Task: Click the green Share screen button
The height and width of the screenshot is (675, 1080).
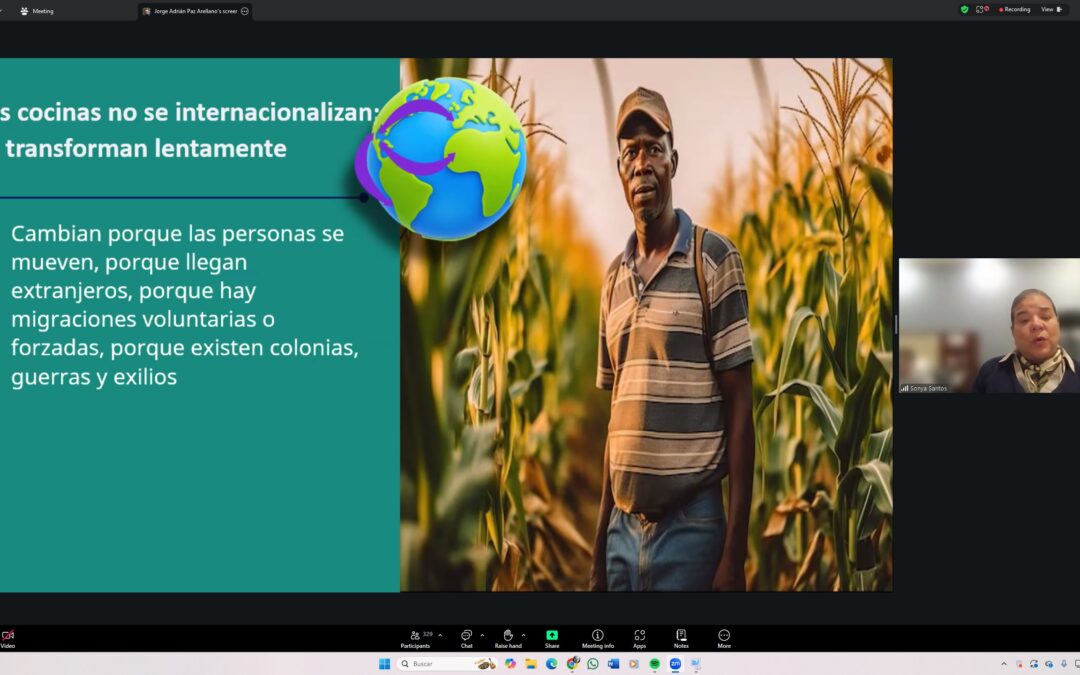Action: pos(552,637)
